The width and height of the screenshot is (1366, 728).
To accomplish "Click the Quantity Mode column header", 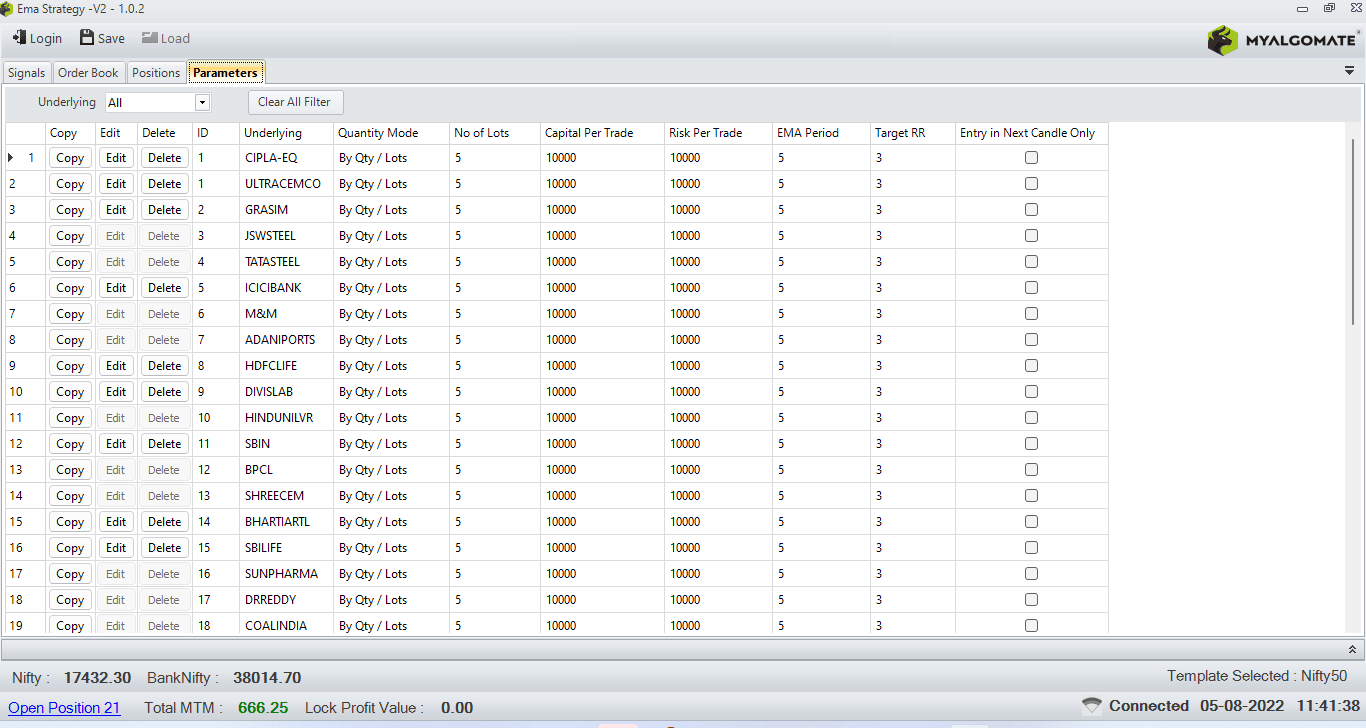I will pyautogui.click(x=391, y=133).
